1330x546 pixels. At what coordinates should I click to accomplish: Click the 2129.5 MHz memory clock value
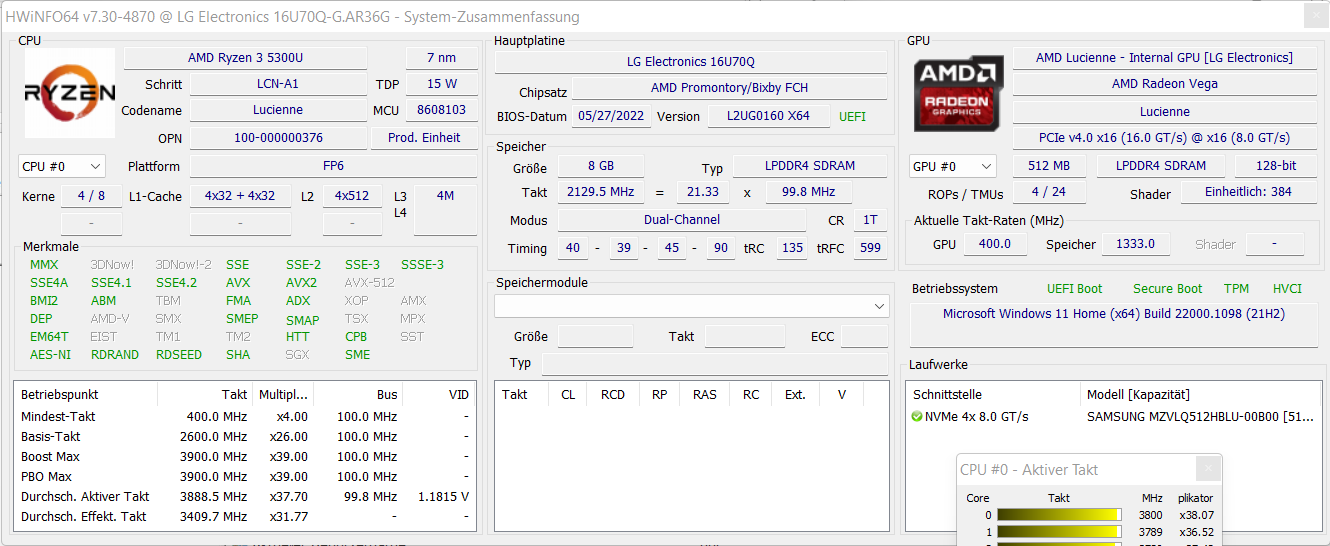point(603,192)
